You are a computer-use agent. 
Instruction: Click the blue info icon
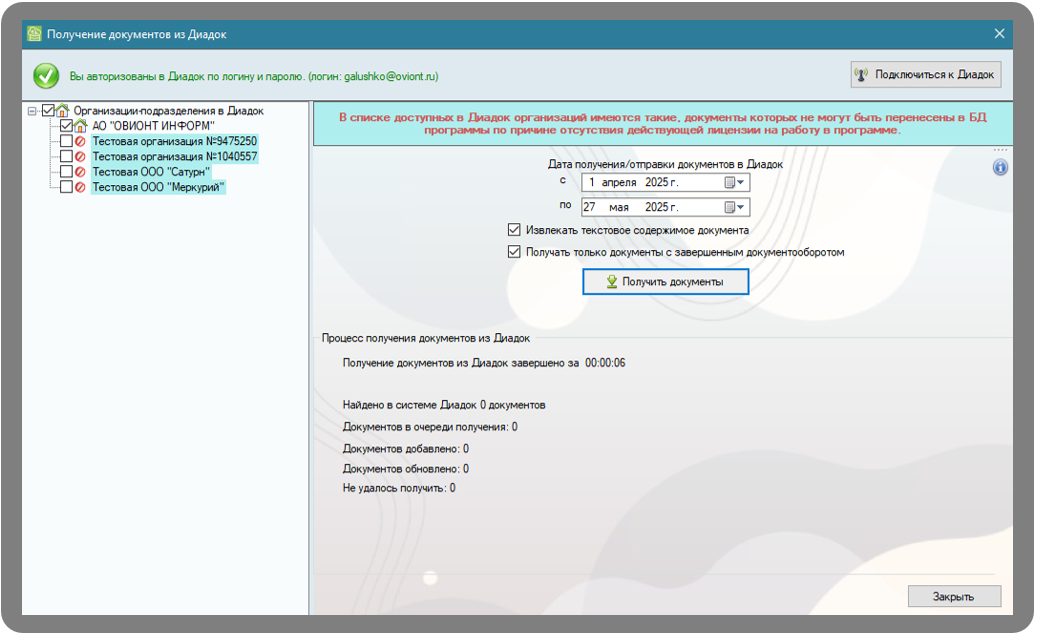click(1001, 168)
